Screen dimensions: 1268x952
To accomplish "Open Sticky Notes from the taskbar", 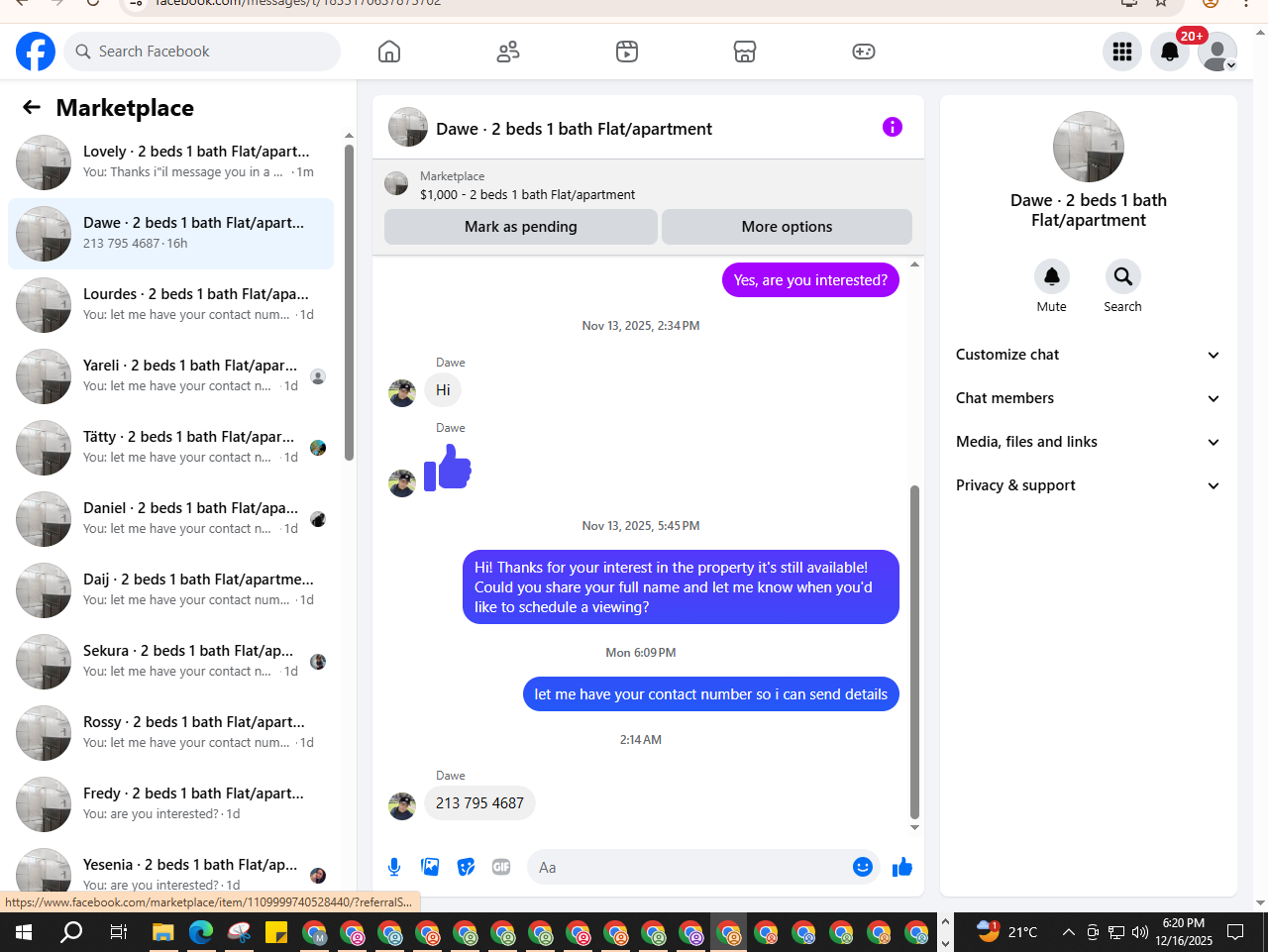I will (x=276, y=932).
